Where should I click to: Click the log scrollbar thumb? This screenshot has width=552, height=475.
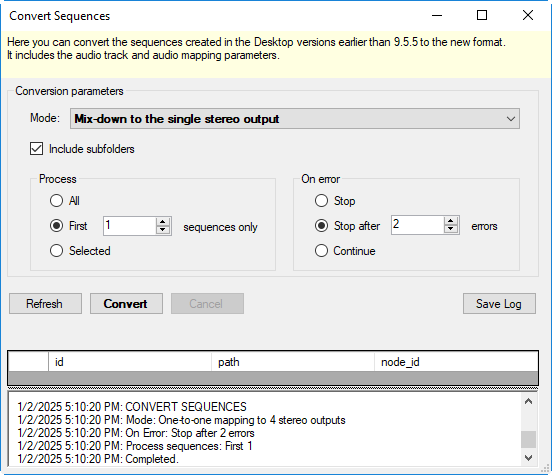(x=528, y=439)
